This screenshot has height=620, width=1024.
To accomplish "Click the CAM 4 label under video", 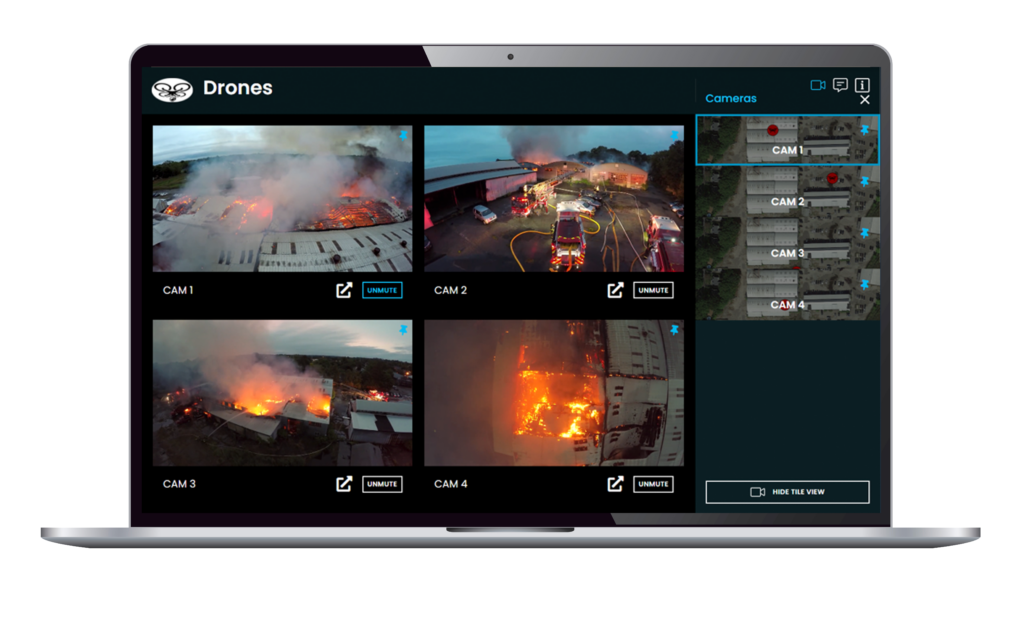I will [x=451, y=484].
